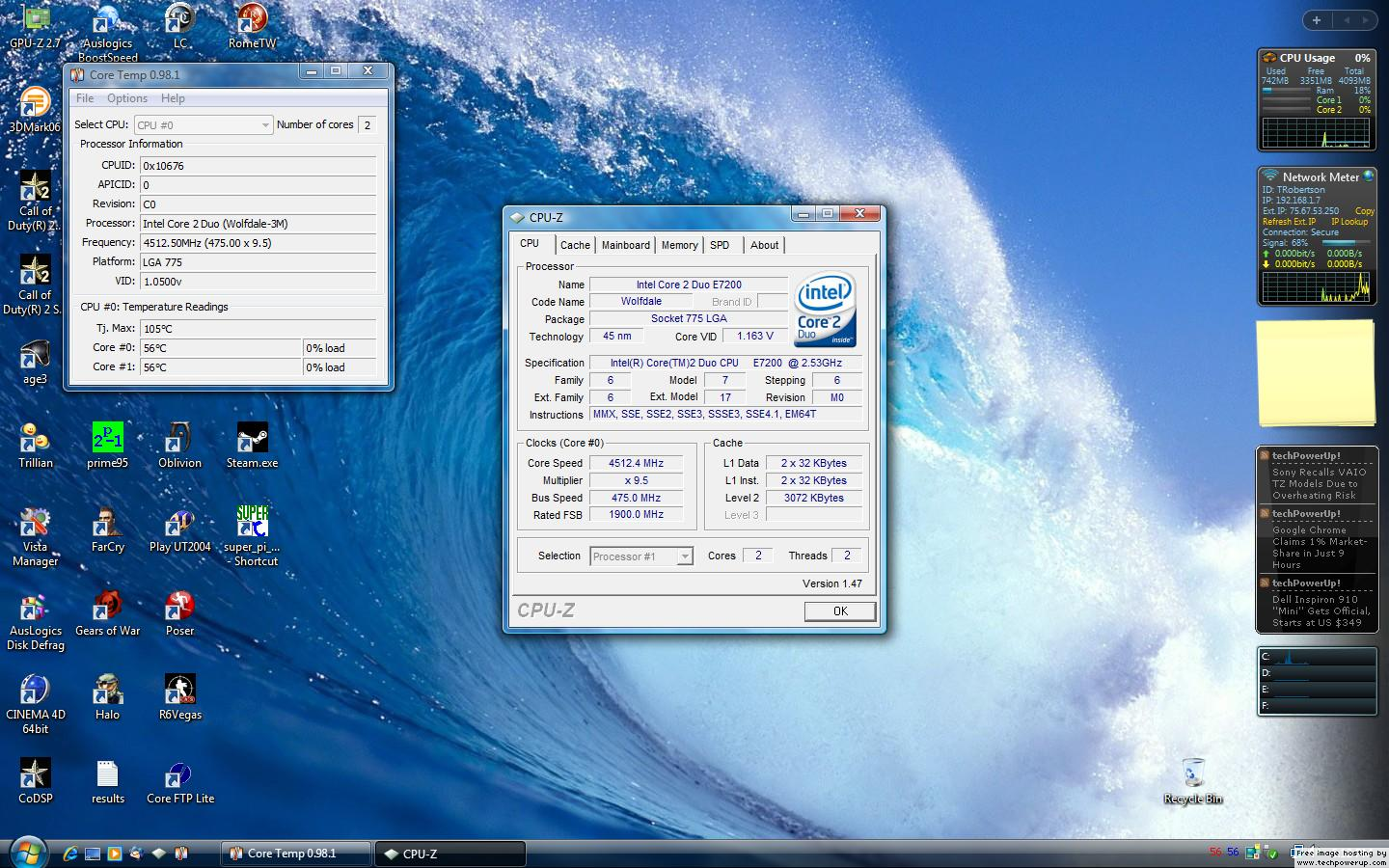Launch the prime95 desktop shortcut

[107, 447]
